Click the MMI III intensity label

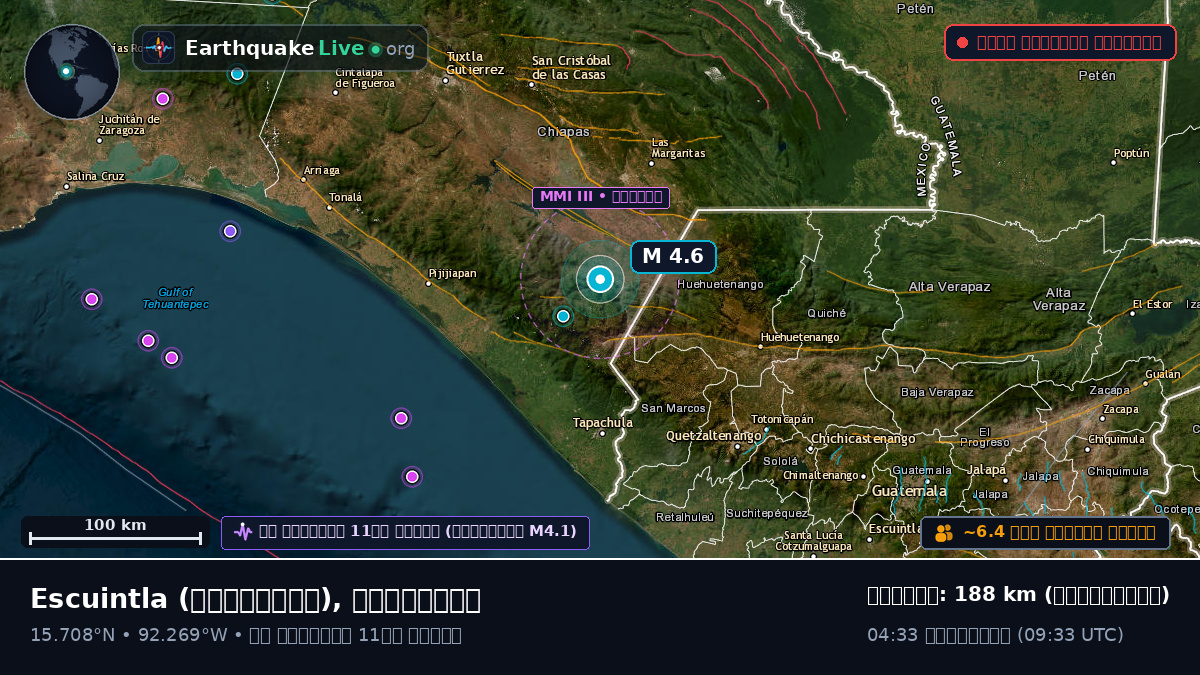[601, 197]
